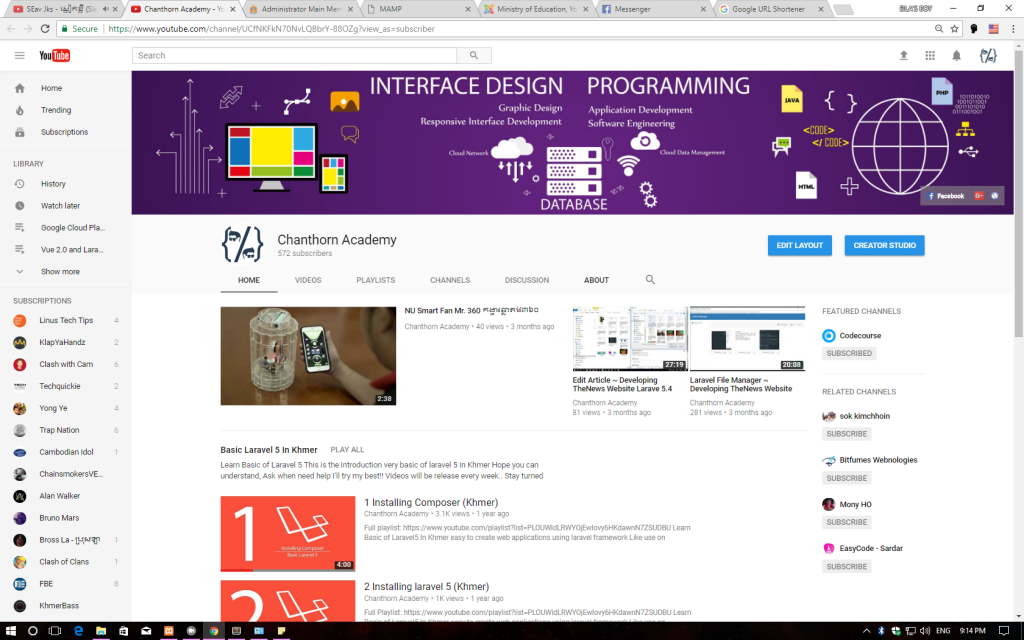Image resolution: width=1024 pixels, height=640 pixels.
Task: Open the YouTube hamburger guide menu
Action: [19, 55]
